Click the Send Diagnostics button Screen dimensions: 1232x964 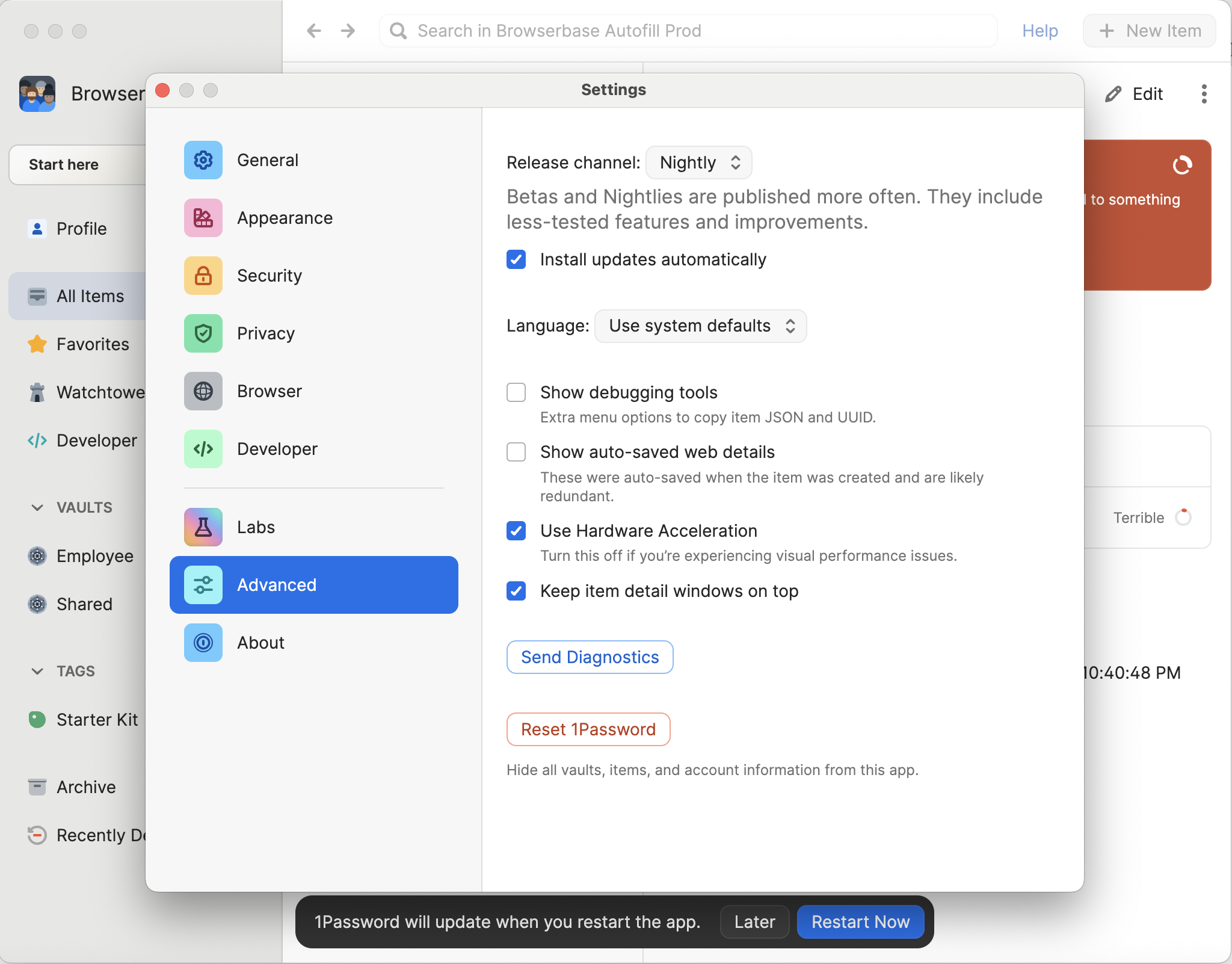(x=590, y=657)
